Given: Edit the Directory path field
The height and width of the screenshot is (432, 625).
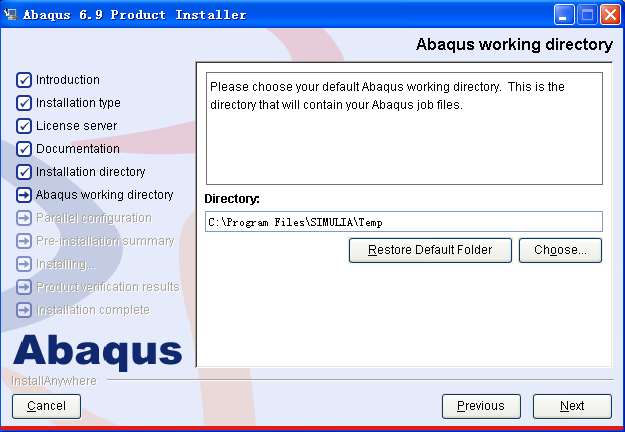Looking at the screenshot, I should 404,222.
